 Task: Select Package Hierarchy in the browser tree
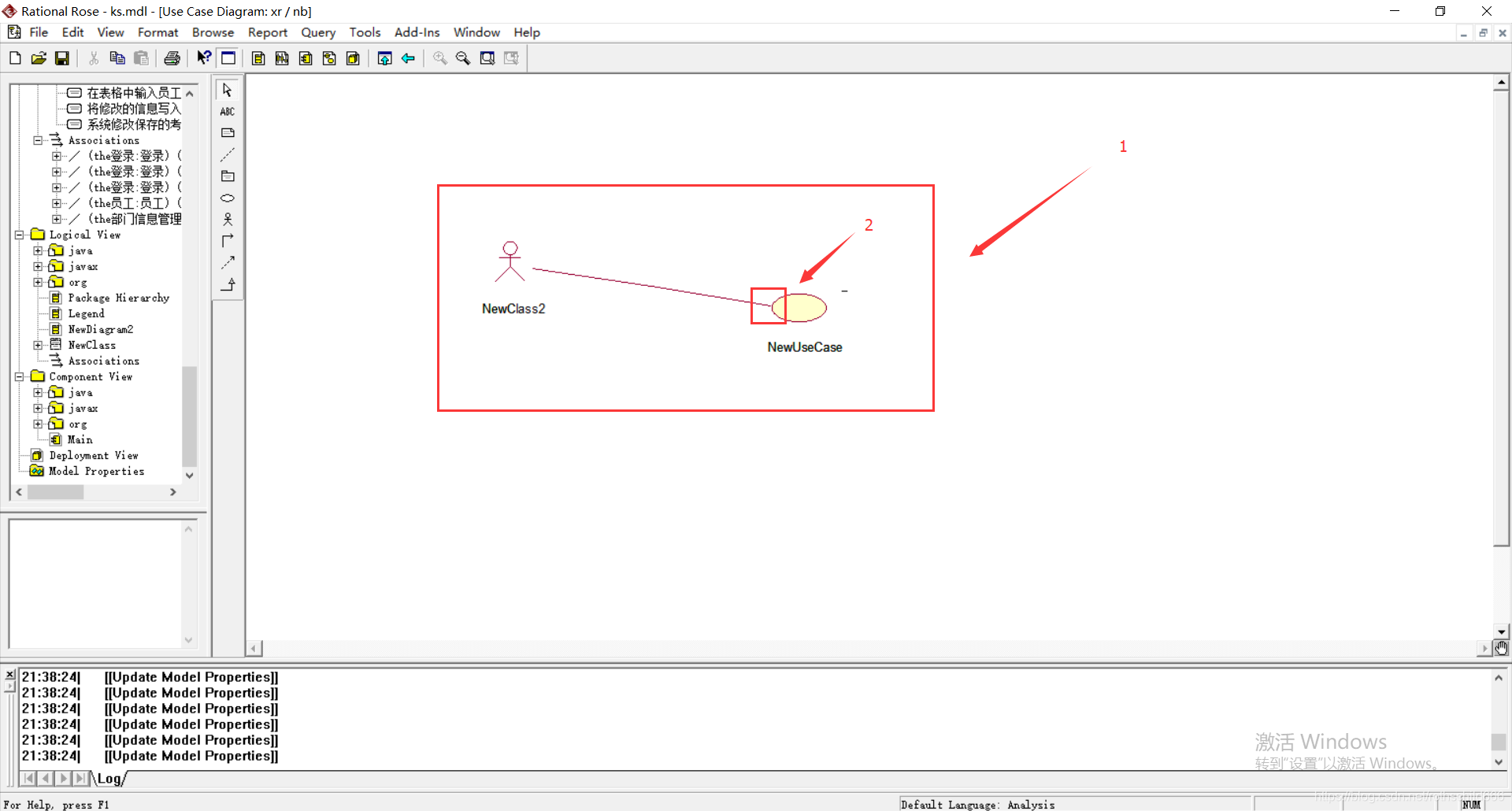118,298
